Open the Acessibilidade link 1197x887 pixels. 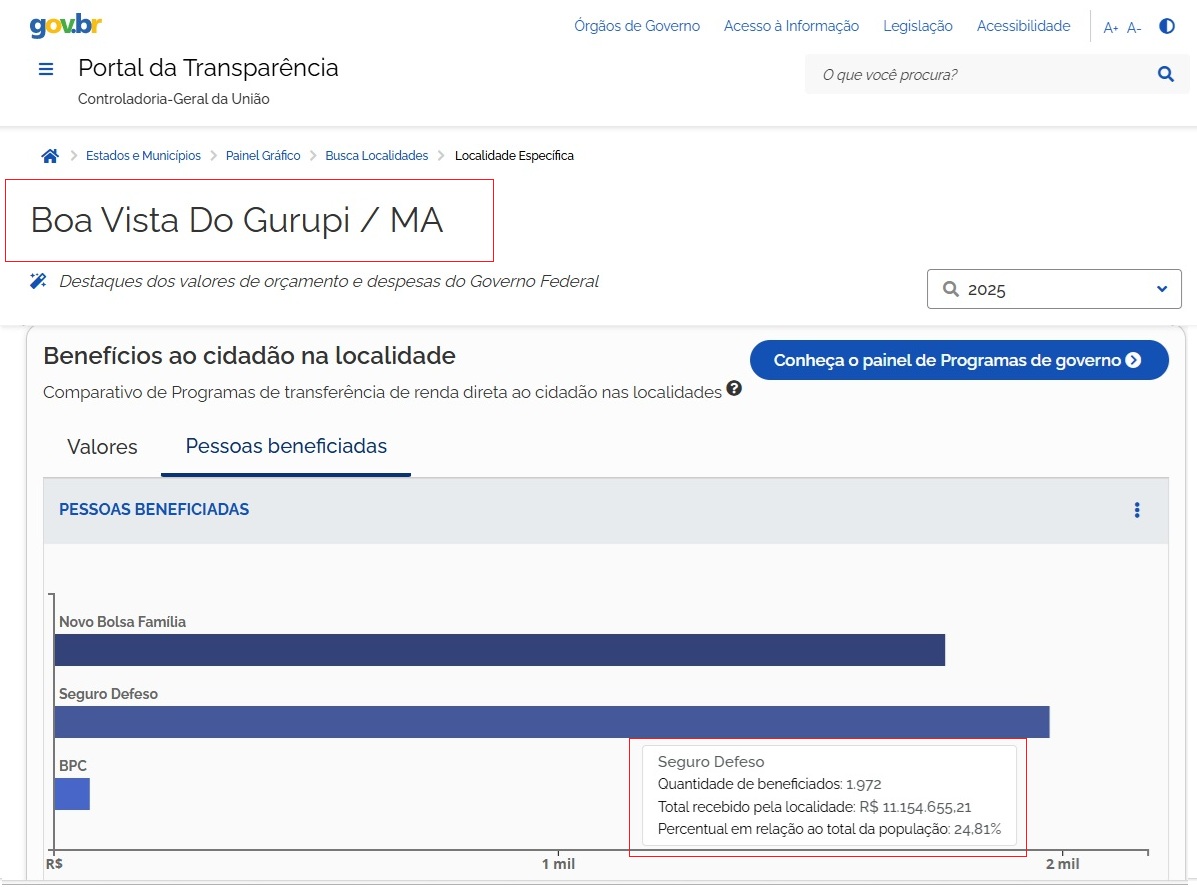pyautogui.click(x=1023, y=27)
